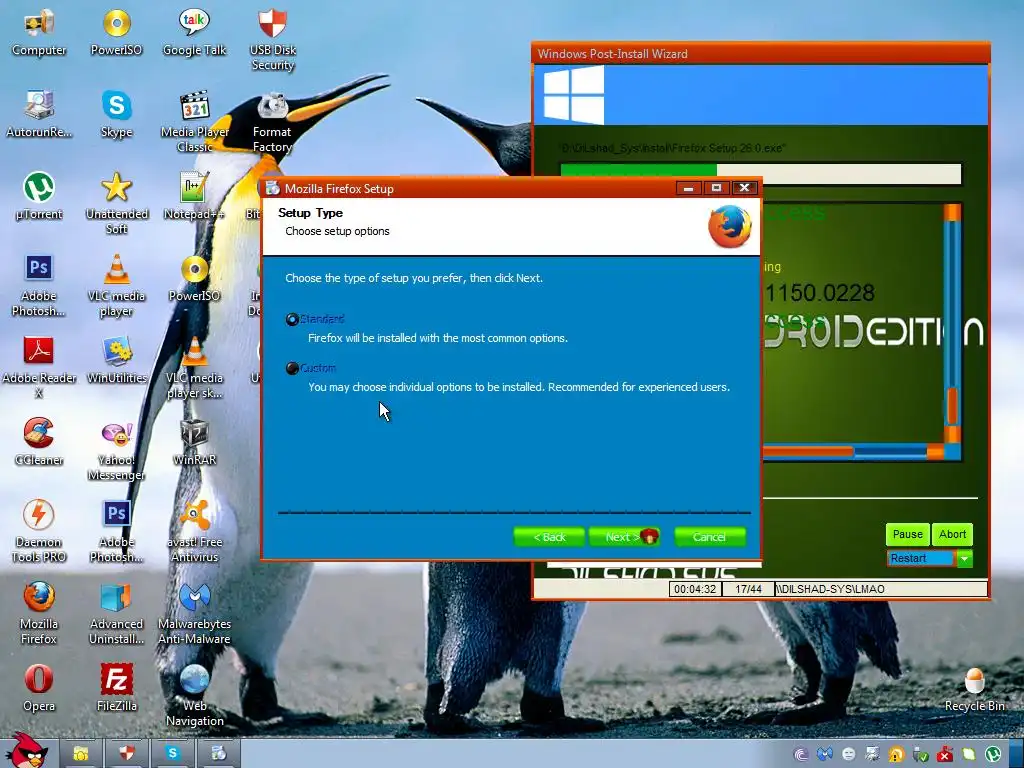This screenshot has width=1024, height=768.
Task: Continue with the Next > button
Action: (x=624, y=537)
